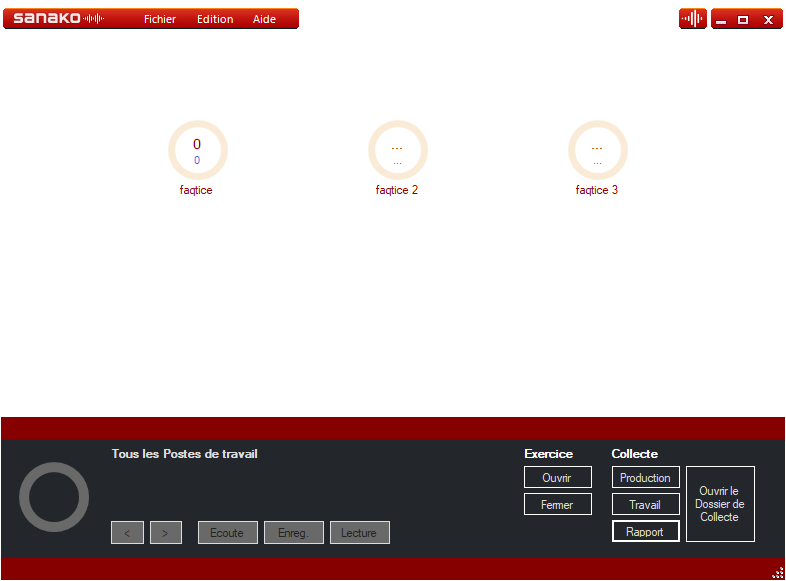Screen dimensions: 786x581
Task: Go to previous workstation with < button
Action: 127,533
